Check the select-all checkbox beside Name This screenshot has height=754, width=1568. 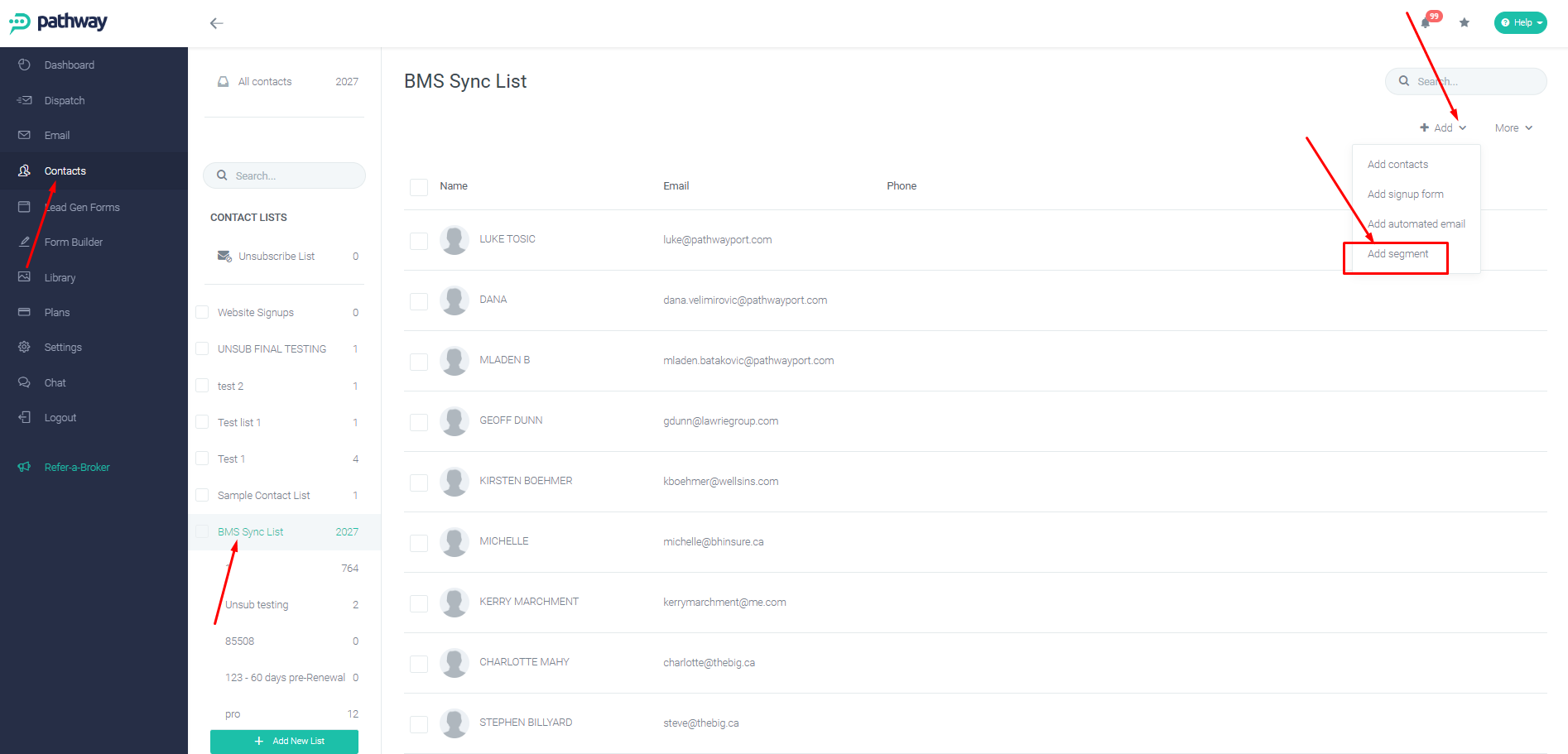click(419, 187)
